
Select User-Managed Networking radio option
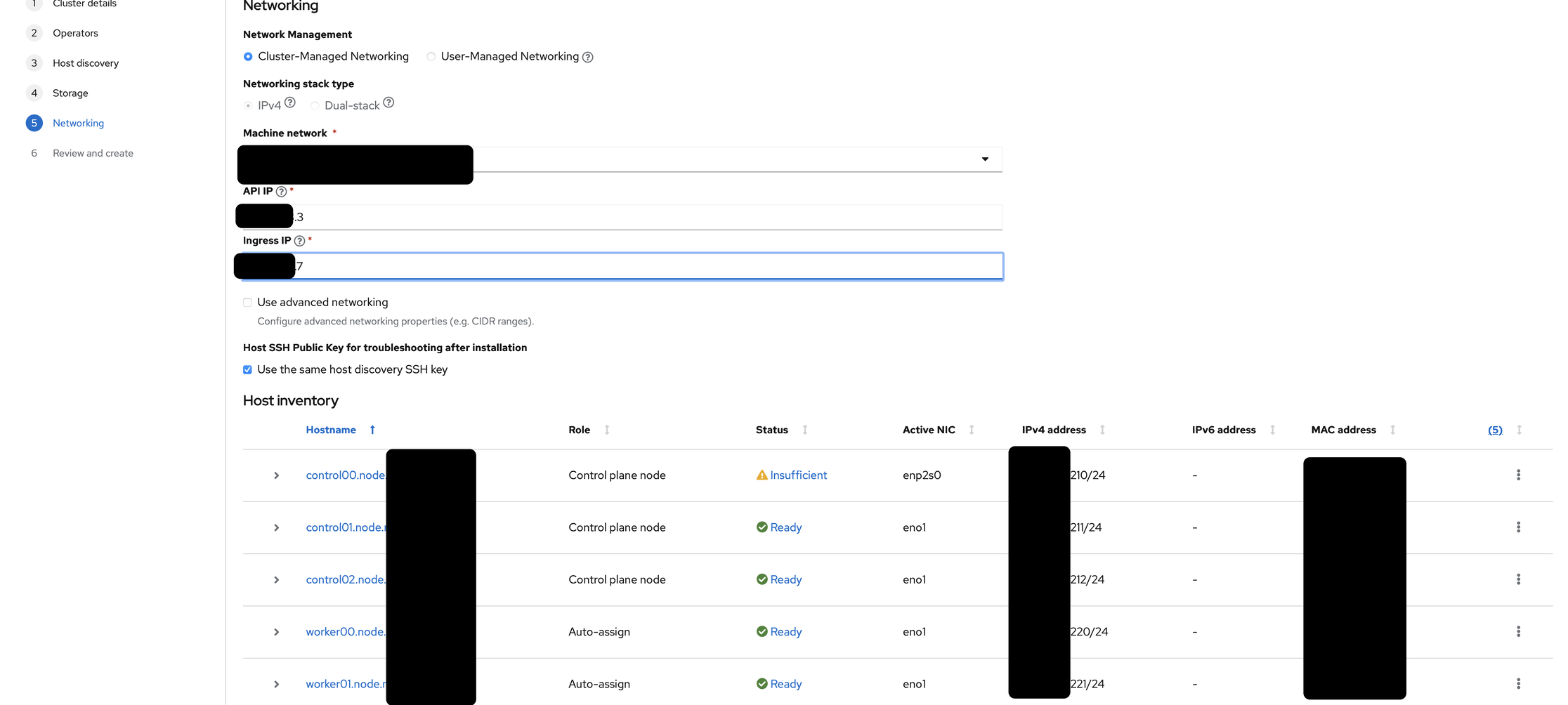[431, 57]
